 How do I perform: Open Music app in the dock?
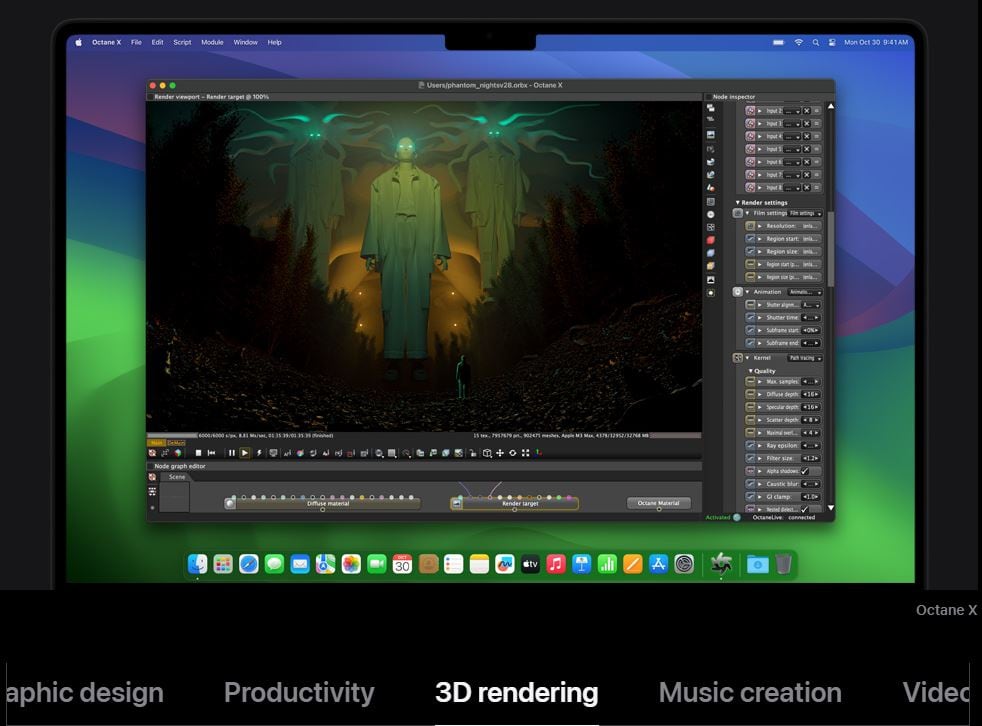click(556, 564)
